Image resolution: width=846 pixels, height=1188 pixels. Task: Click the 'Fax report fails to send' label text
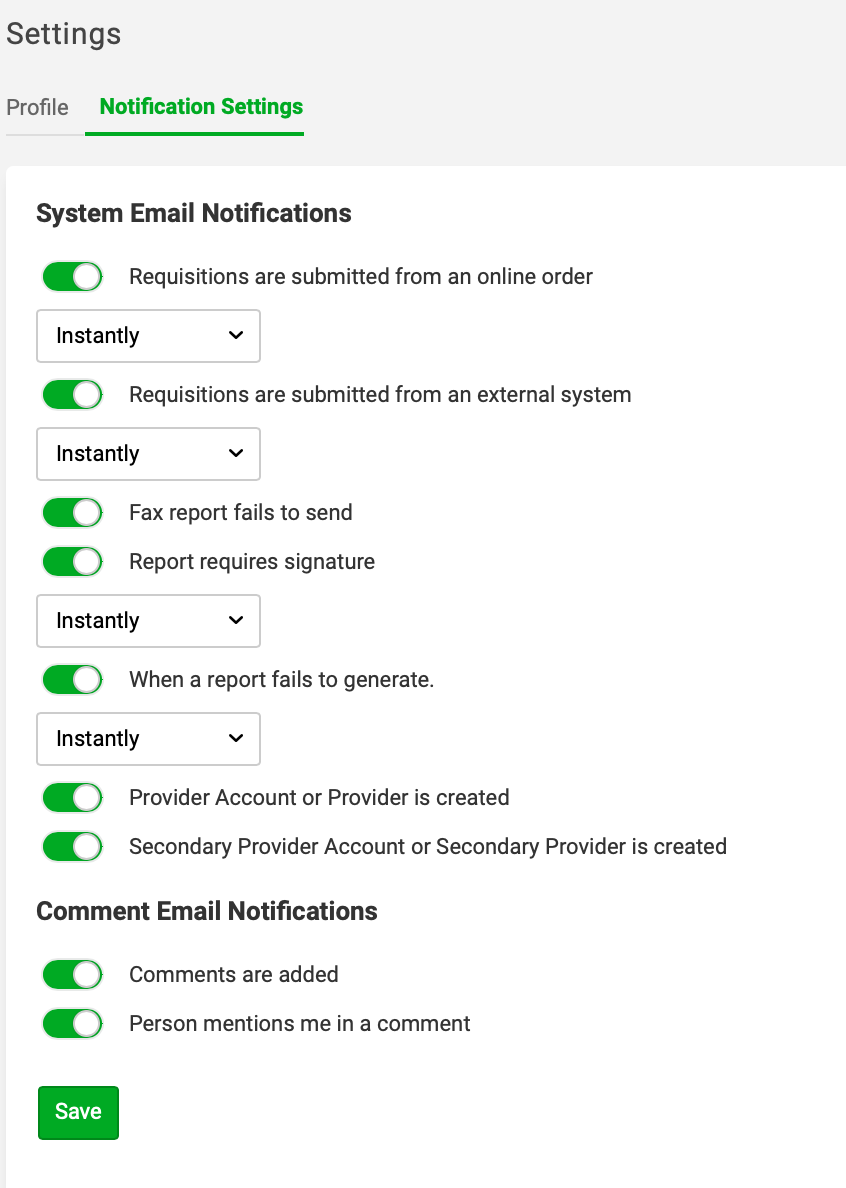(x=241, y=513)
